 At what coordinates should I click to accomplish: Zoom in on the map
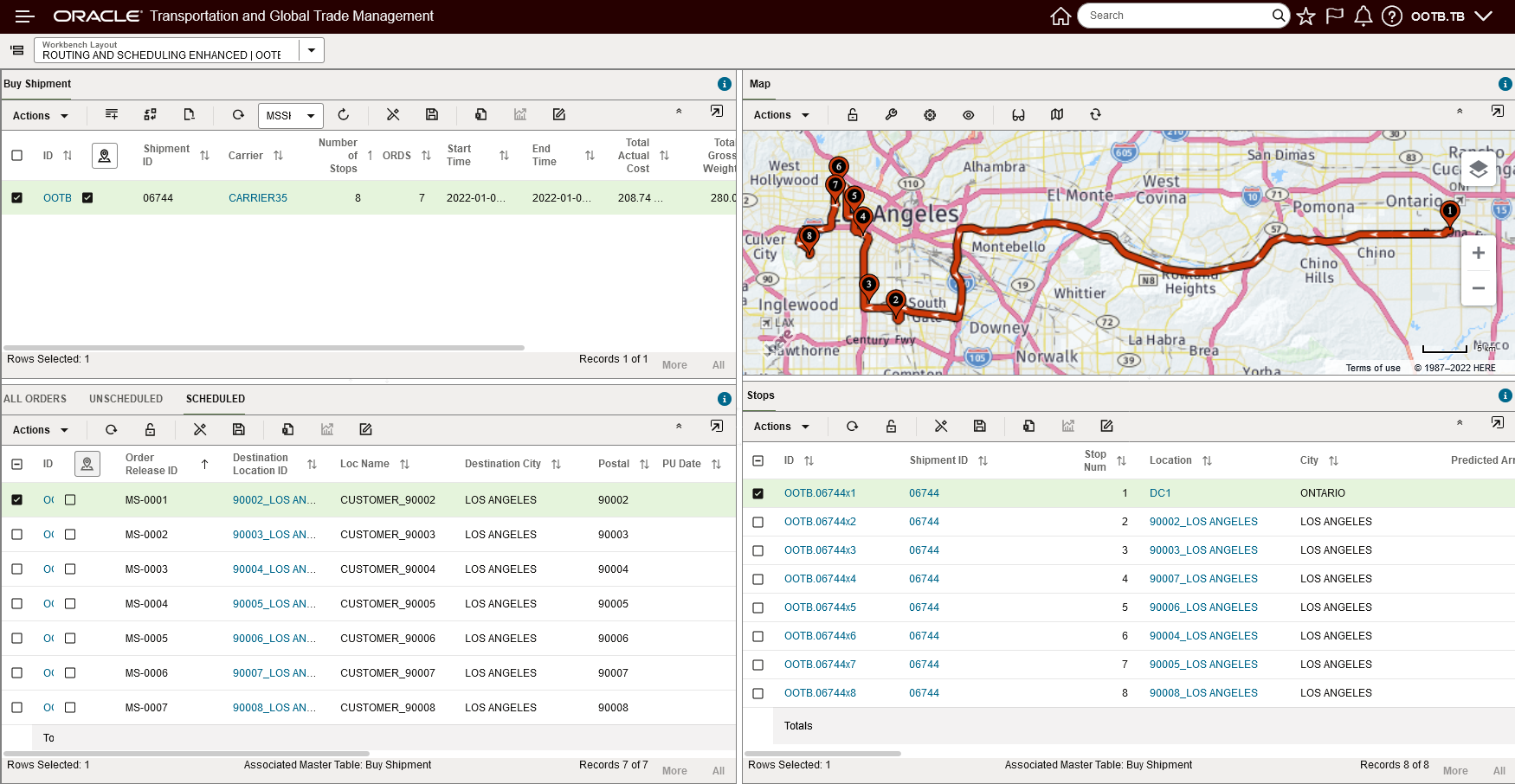point(1478,254)
